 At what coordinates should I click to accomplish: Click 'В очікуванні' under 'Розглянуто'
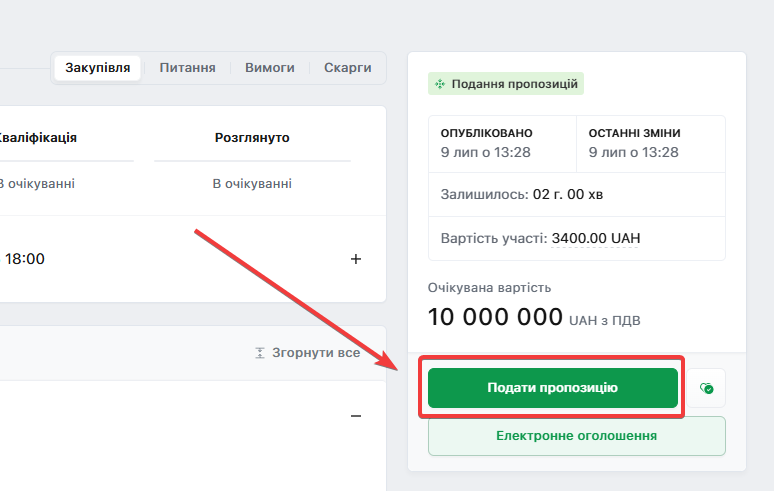tap(252, 184)
